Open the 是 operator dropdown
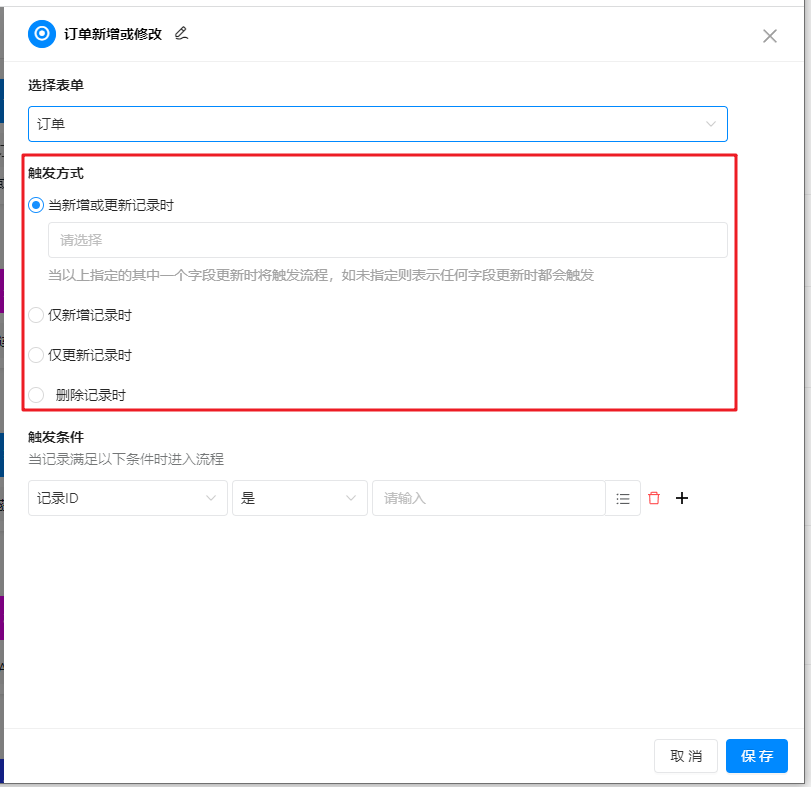The image size is (811, 787). click(x=299, y=498)
